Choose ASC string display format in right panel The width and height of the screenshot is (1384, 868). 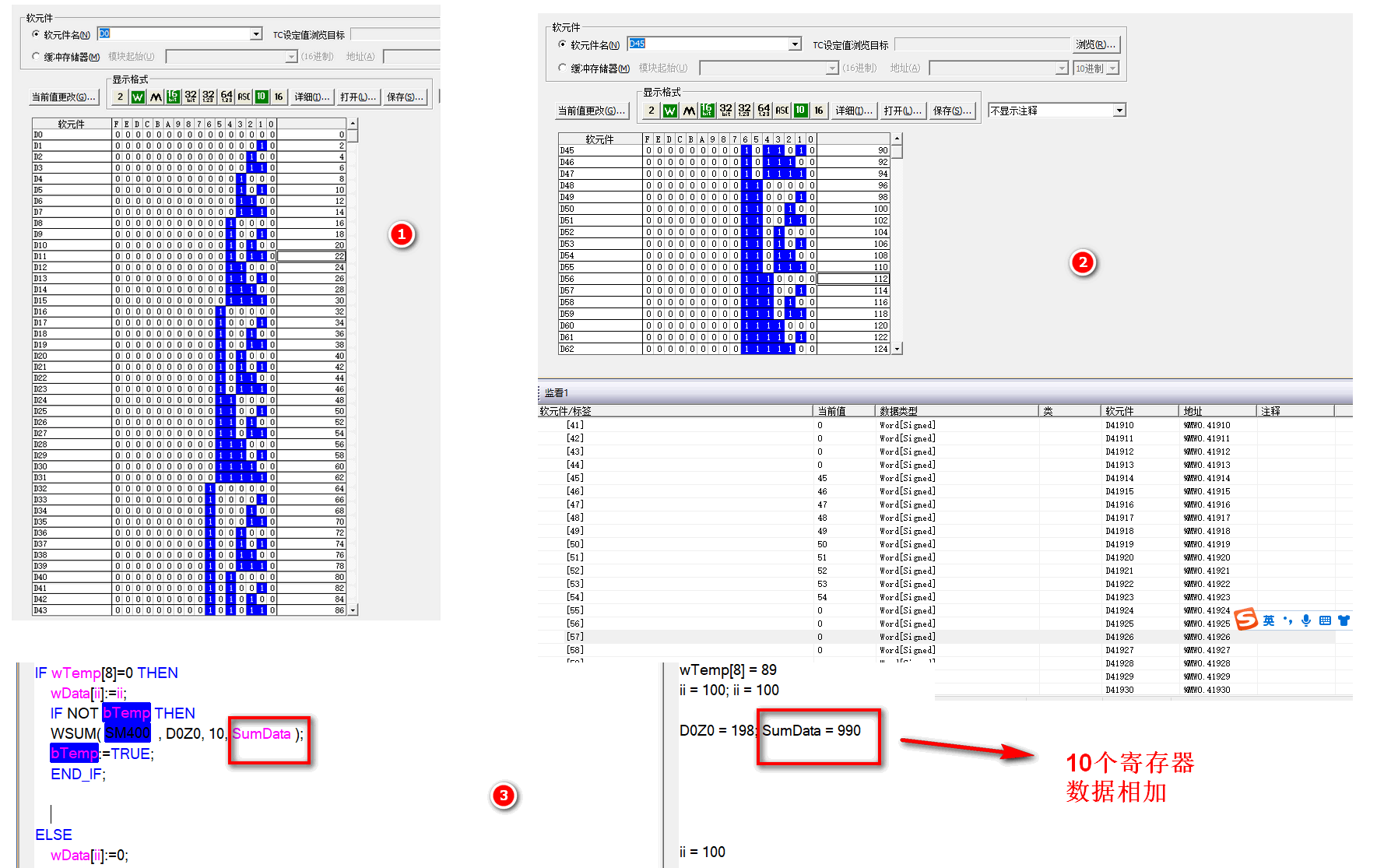[x=782, y=111]
